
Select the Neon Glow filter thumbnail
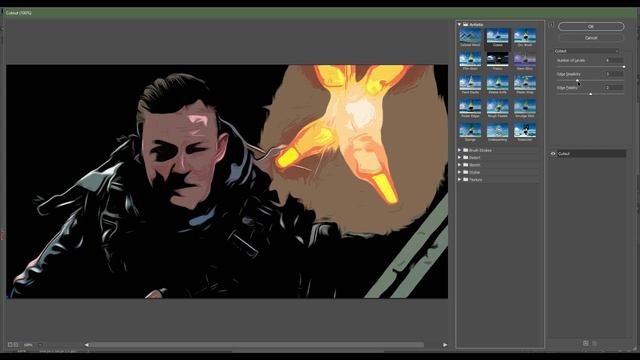[x=525, y=59]
